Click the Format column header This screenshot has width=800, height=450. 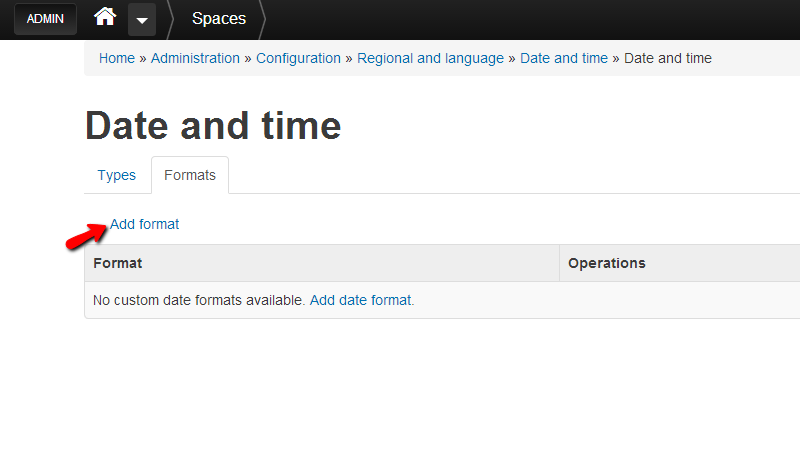(x=118, y=263)
